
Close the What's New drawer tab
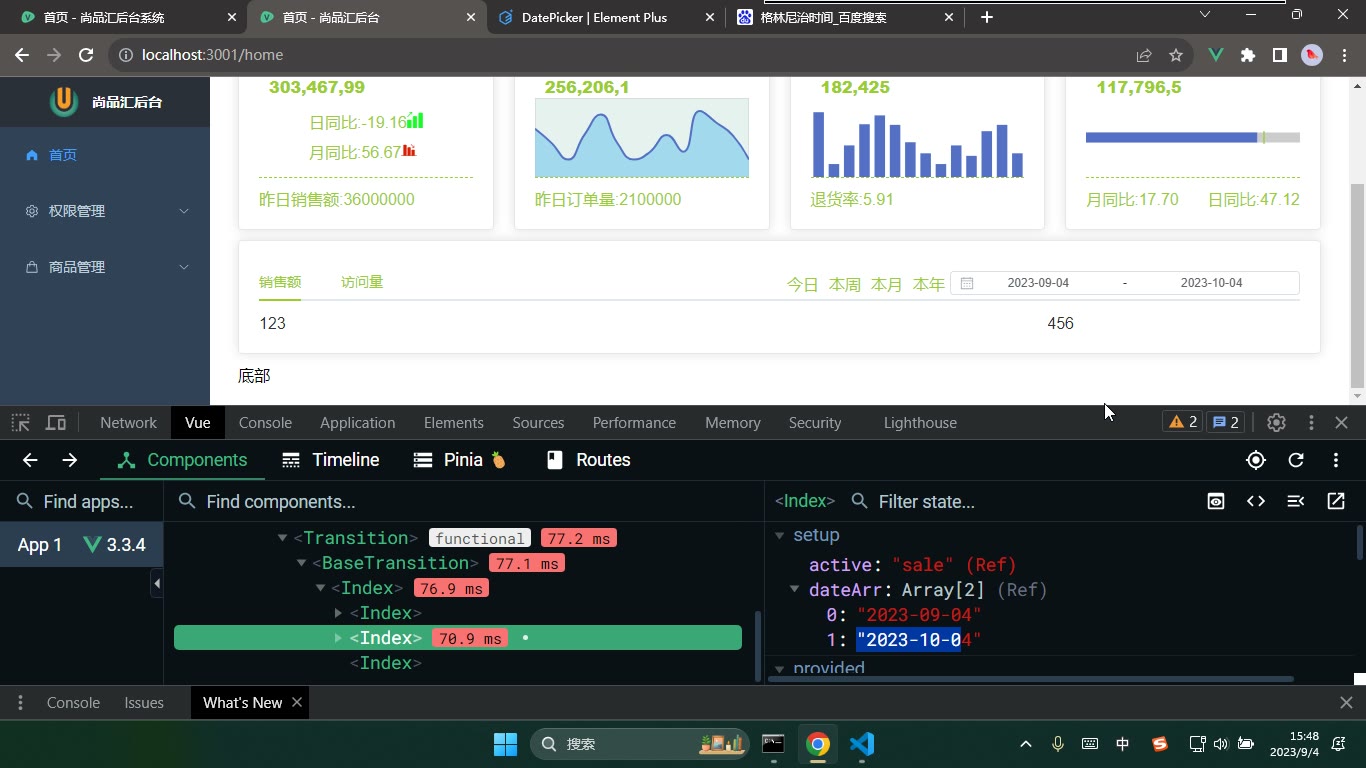[297, 703]
